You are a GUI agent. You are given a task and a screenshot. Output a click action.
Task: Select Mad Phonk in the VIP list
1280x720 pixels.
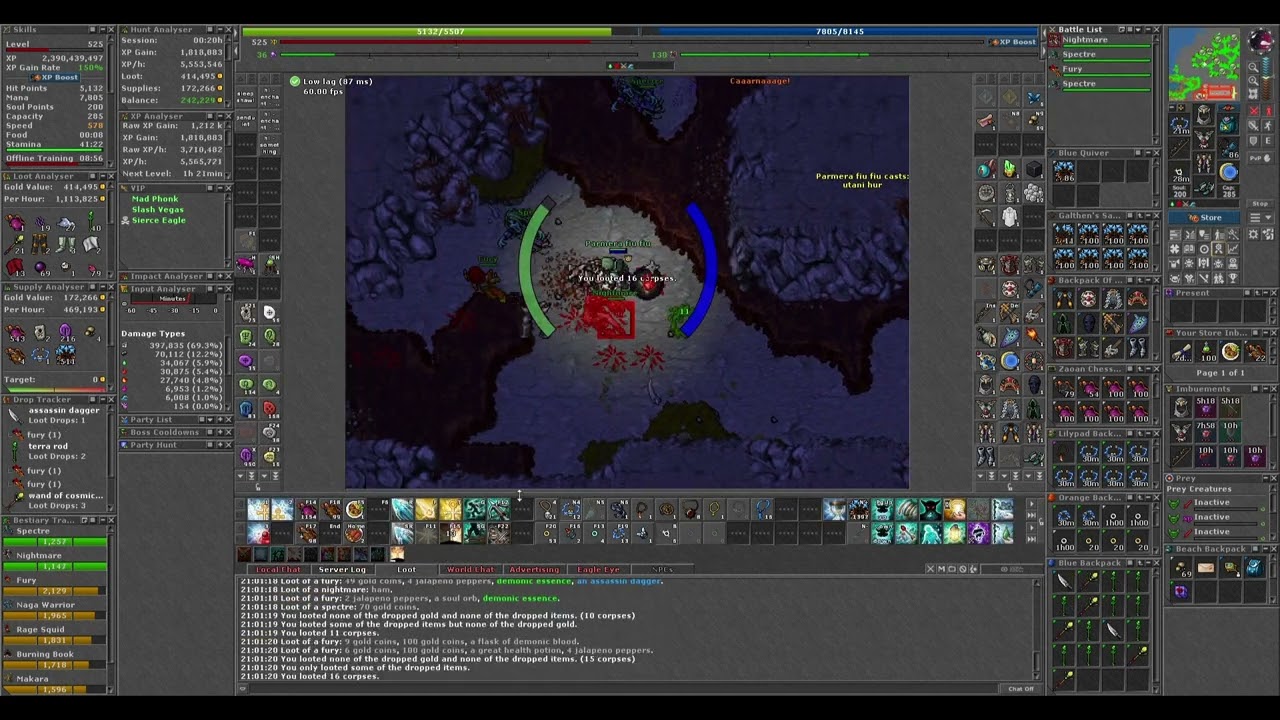coord(155,199)
